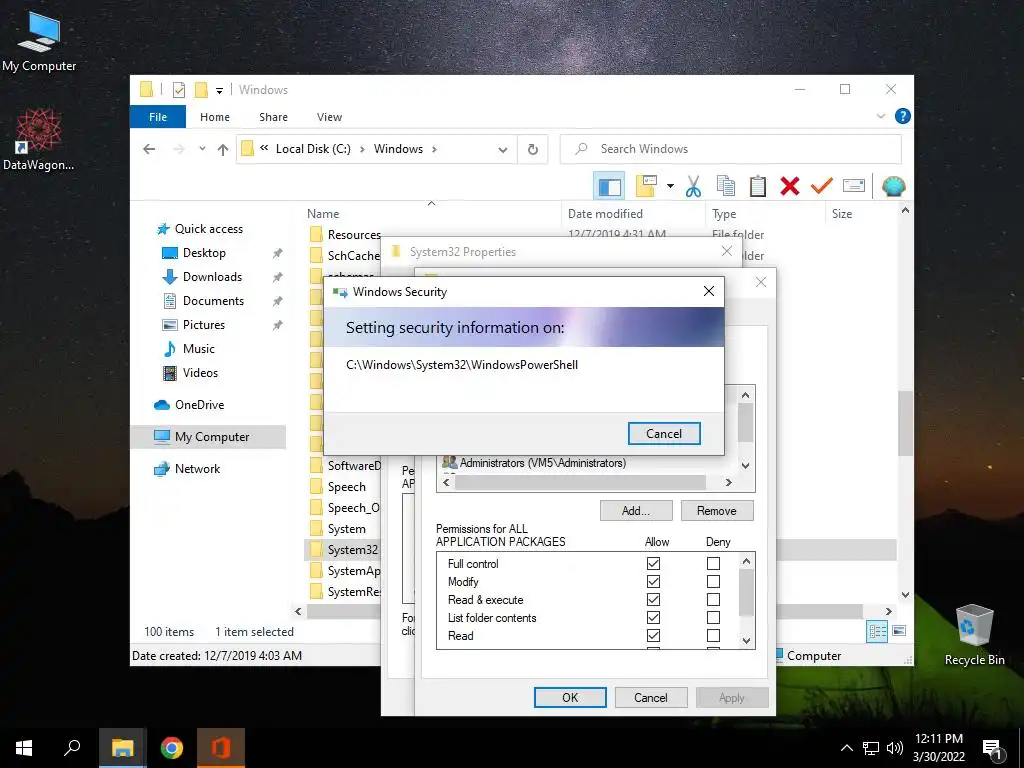The image size is (1024, 768).
Task: Click the chevron after Windows in path
Action: click(434, 149)
